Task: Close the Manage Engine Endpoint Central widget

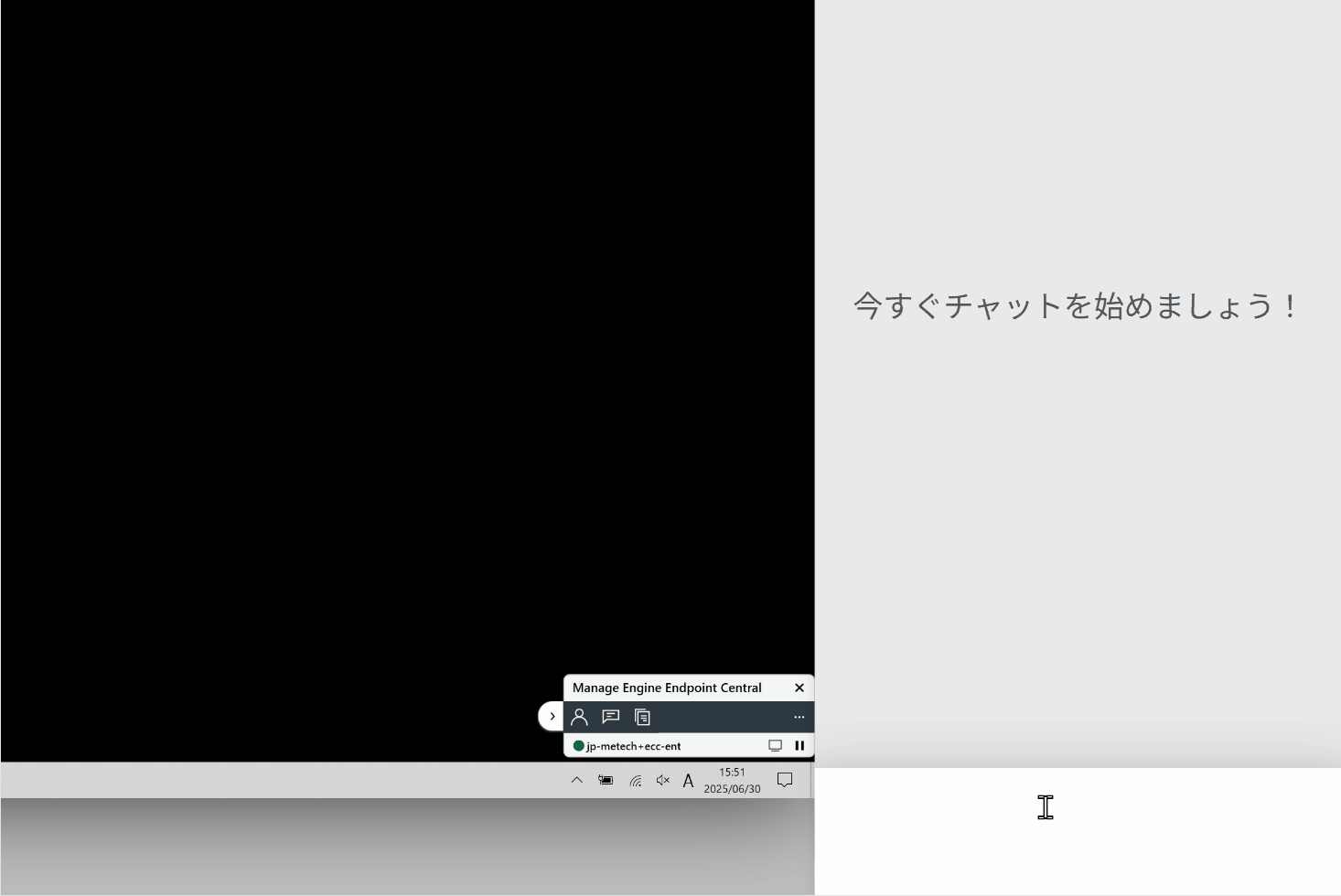Action: coord(799,688)
